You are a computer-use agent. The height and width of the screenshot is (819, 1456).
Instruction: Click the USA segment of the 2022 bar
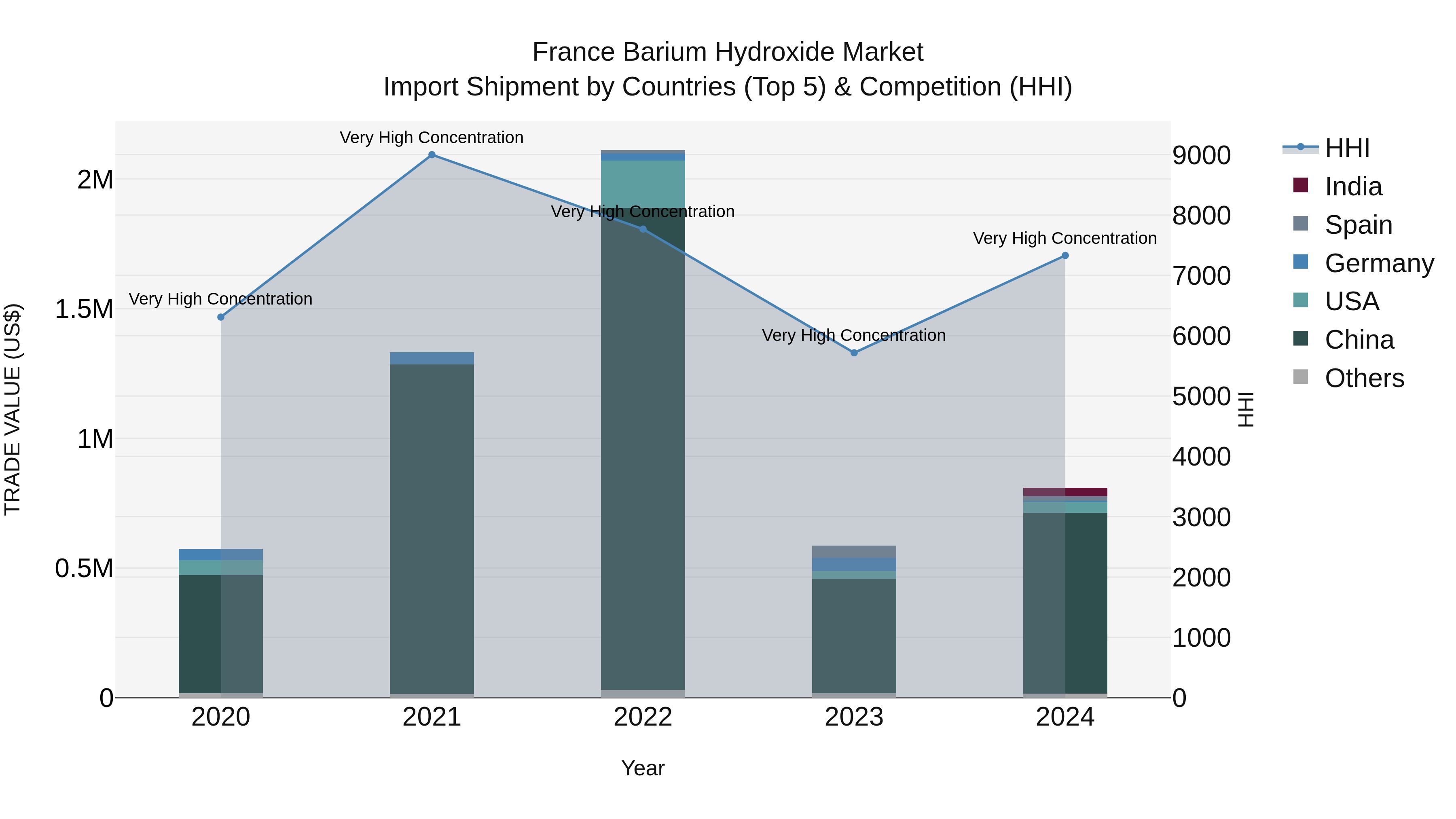(643, 184)
